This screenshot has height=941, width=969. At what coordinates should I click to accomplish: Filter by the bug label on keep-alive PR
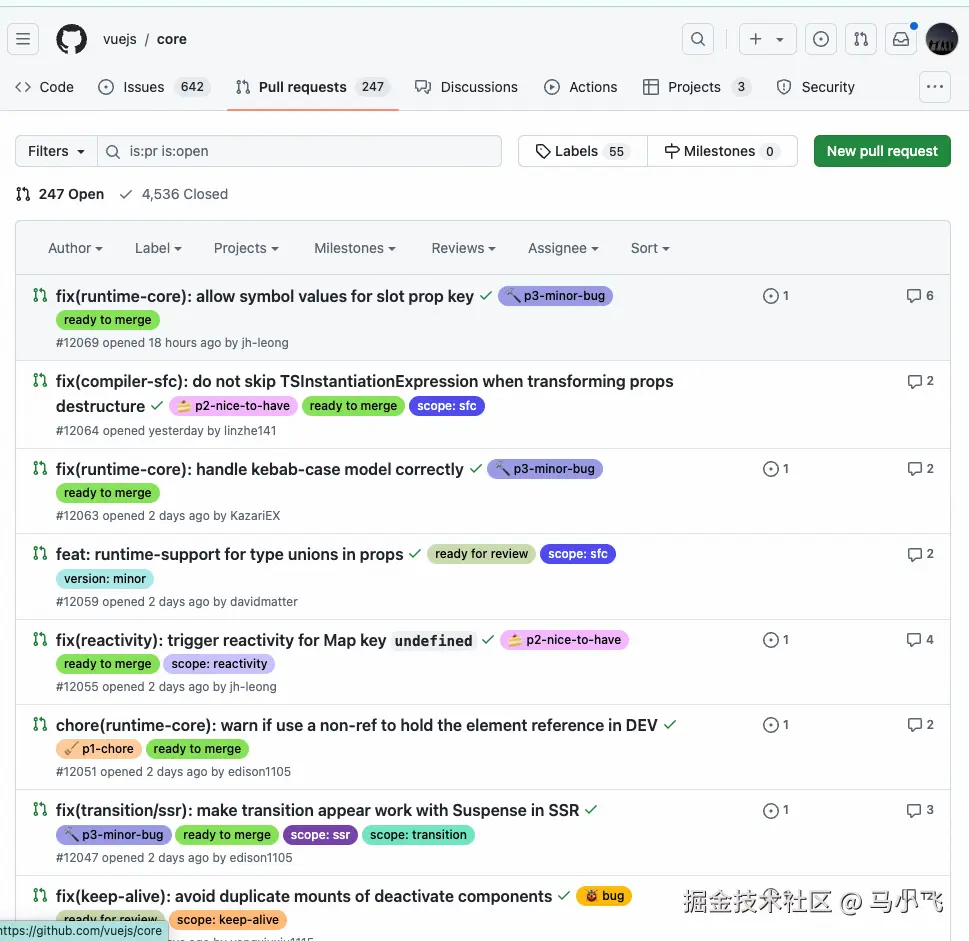pos(604,896)
